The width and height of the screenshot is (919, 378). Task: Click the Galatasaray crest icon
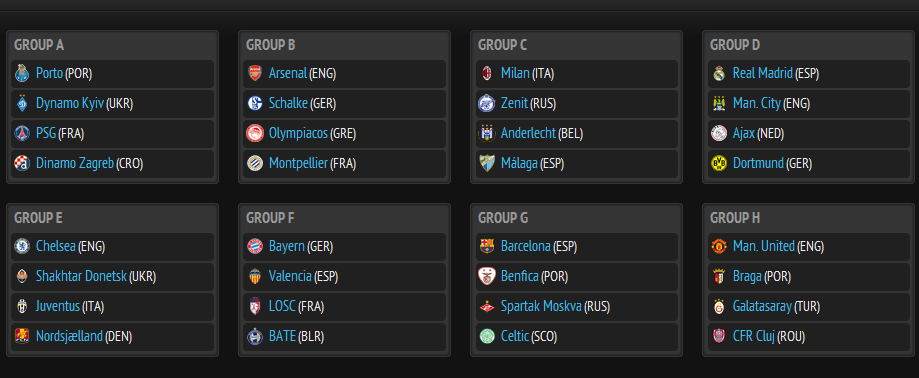click(x=719, y=306)
